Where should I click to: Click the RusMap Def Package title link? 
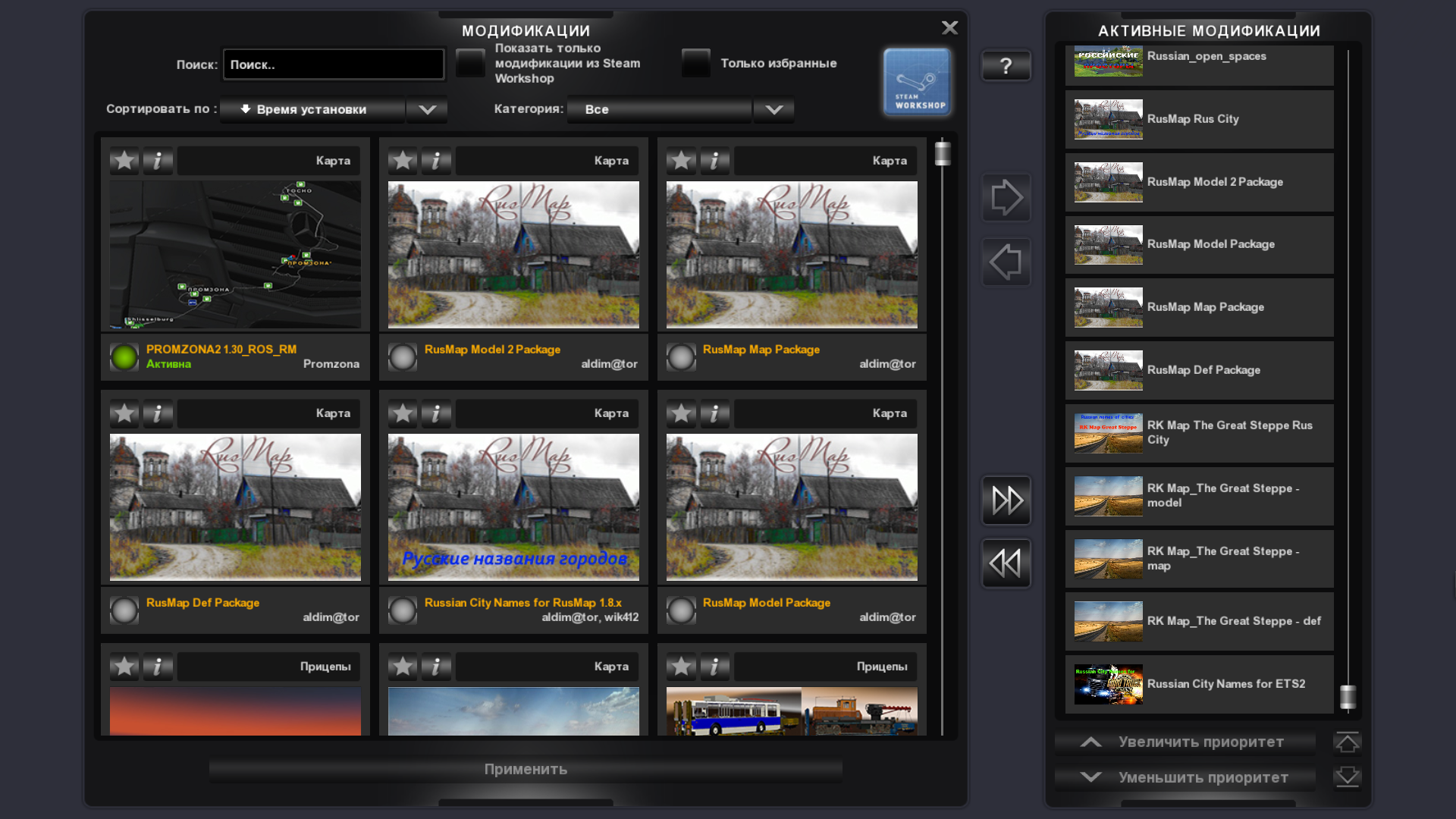click(x=202, y=603)
